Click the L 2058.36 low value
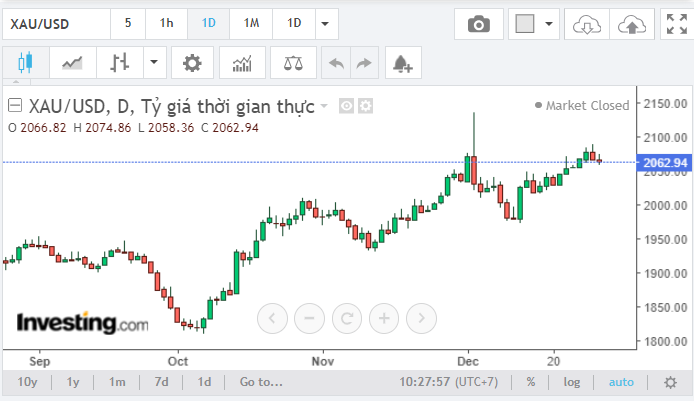This screenshot has height=403, width=694. [166, 128]
